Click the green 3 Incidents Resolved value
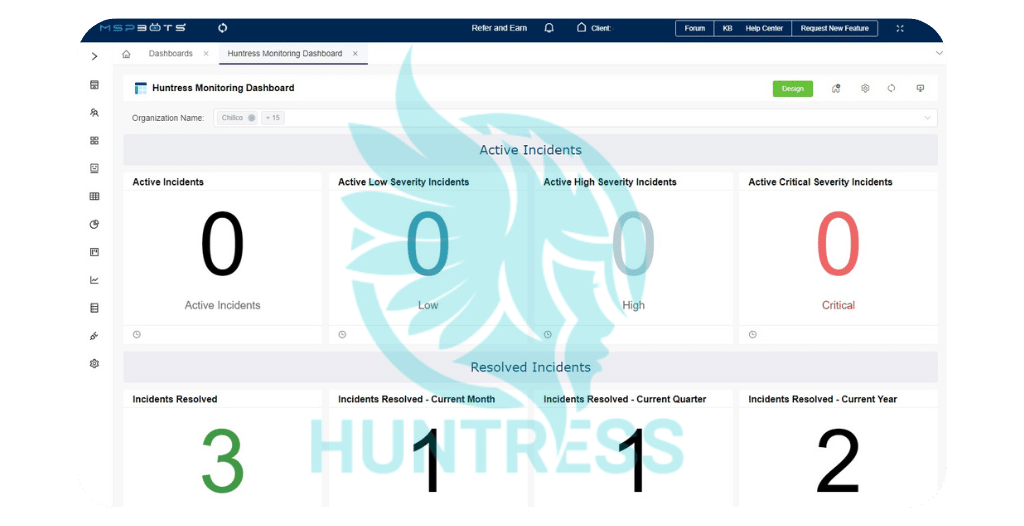This screenshot has height=526, width=1024. point(223,461)
